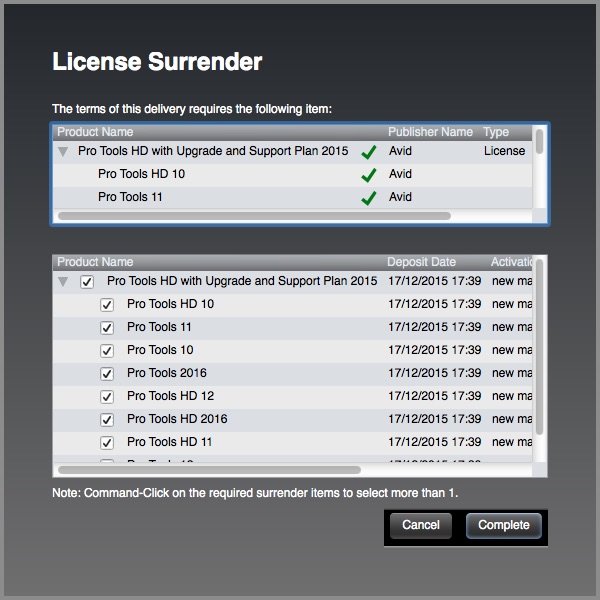
Task: Select the Pro Tools HD 12 row label
Action: [x=170, y=396]
